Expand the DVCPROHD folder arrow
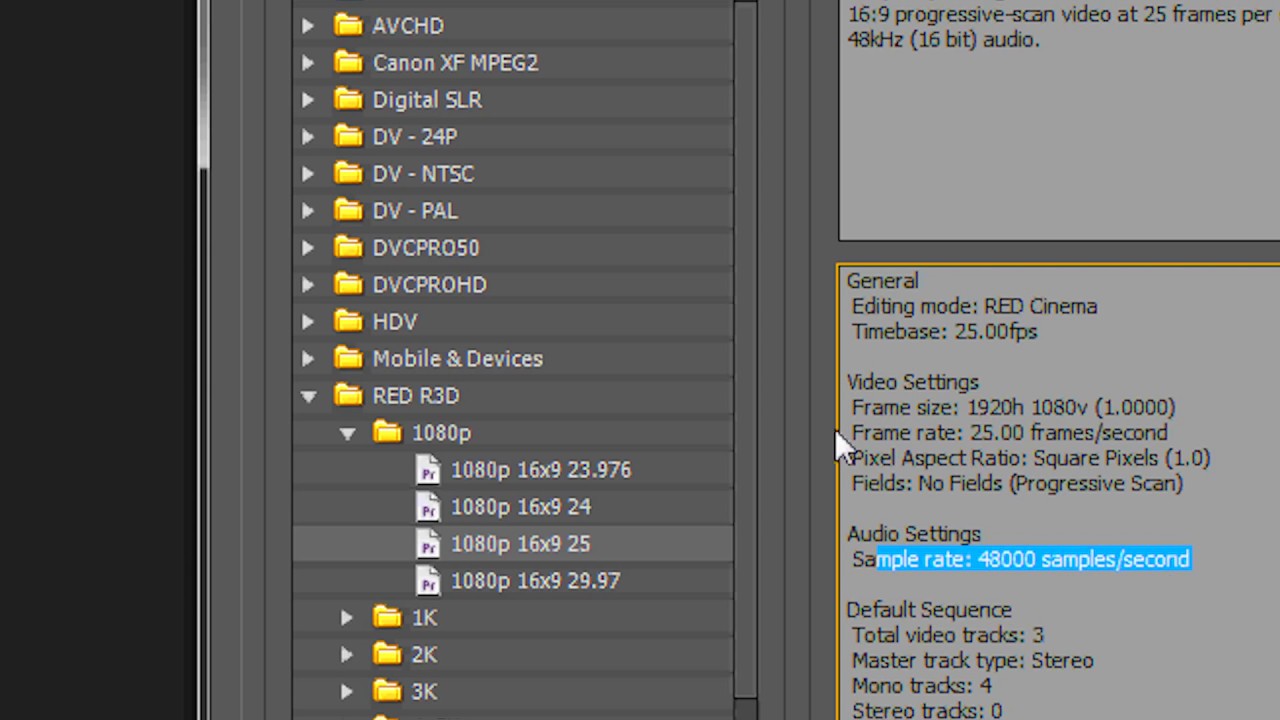 [x=308, y=285]
